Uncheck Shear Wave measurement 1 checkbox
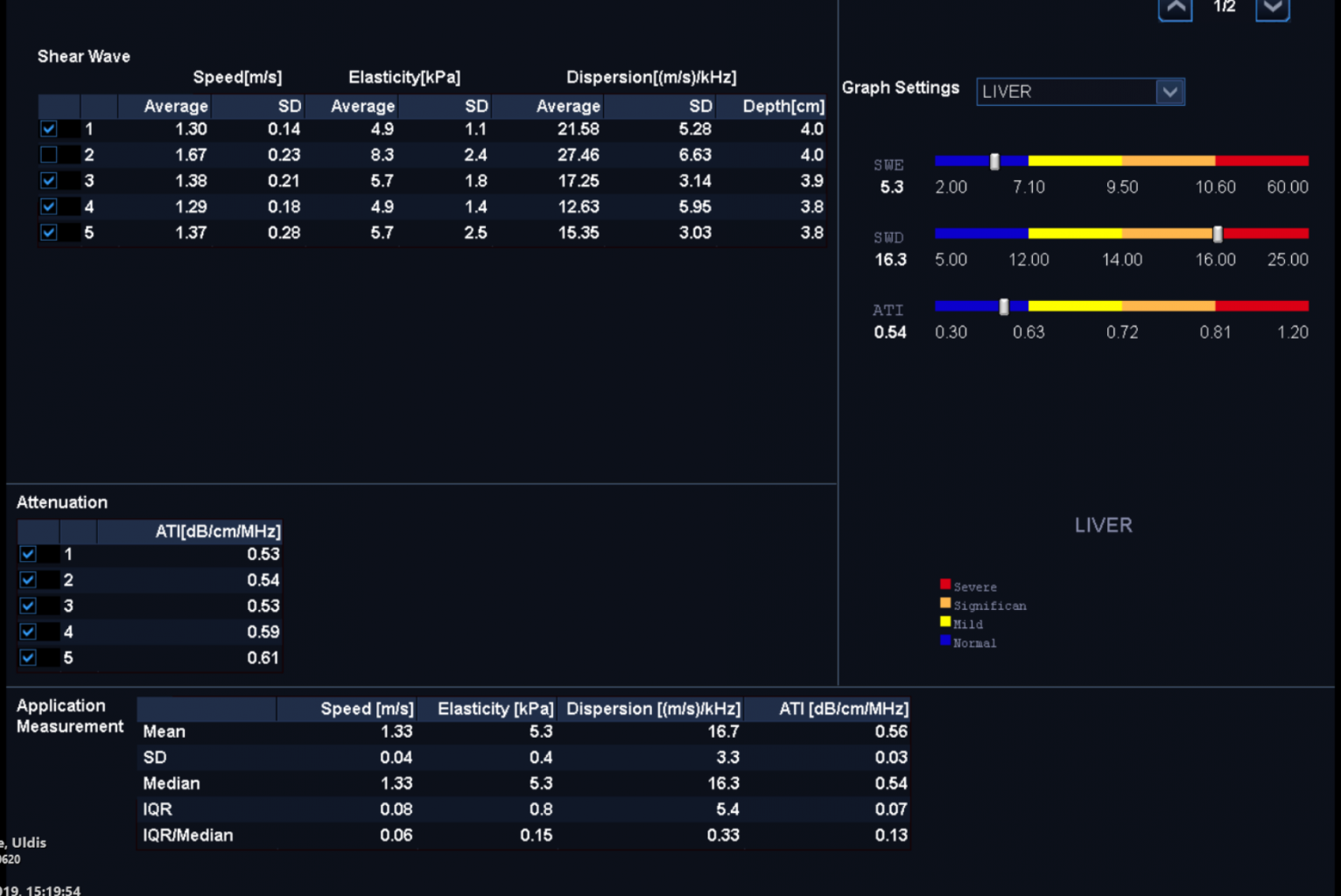Screen dimensions: 1341x896 [49, 129]
